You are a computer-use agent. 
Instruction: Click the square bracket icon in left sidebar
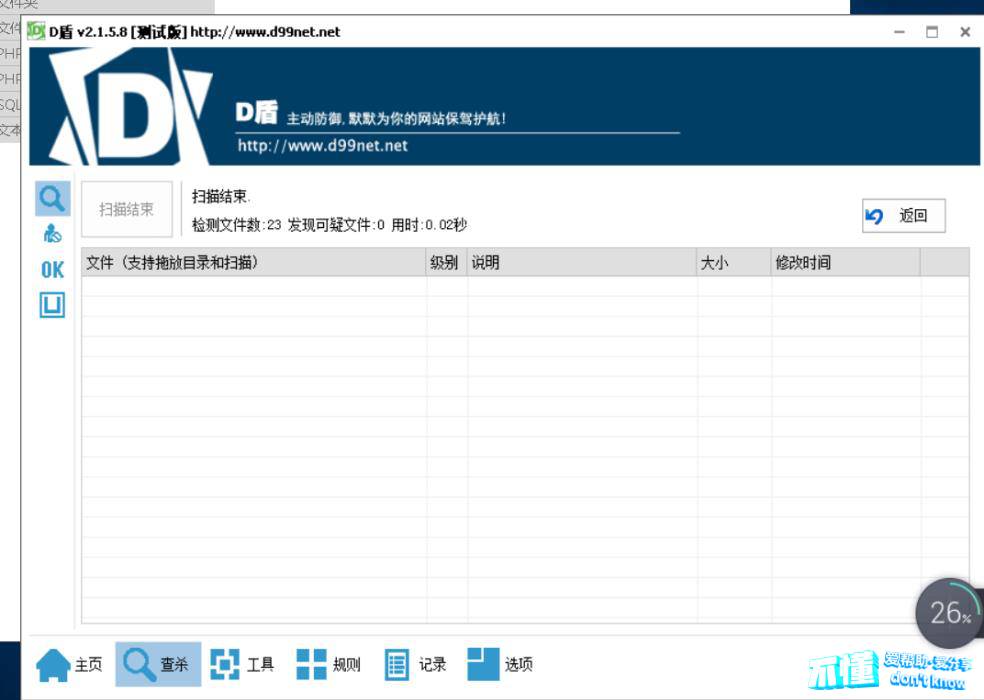click(x=52, y=305)
